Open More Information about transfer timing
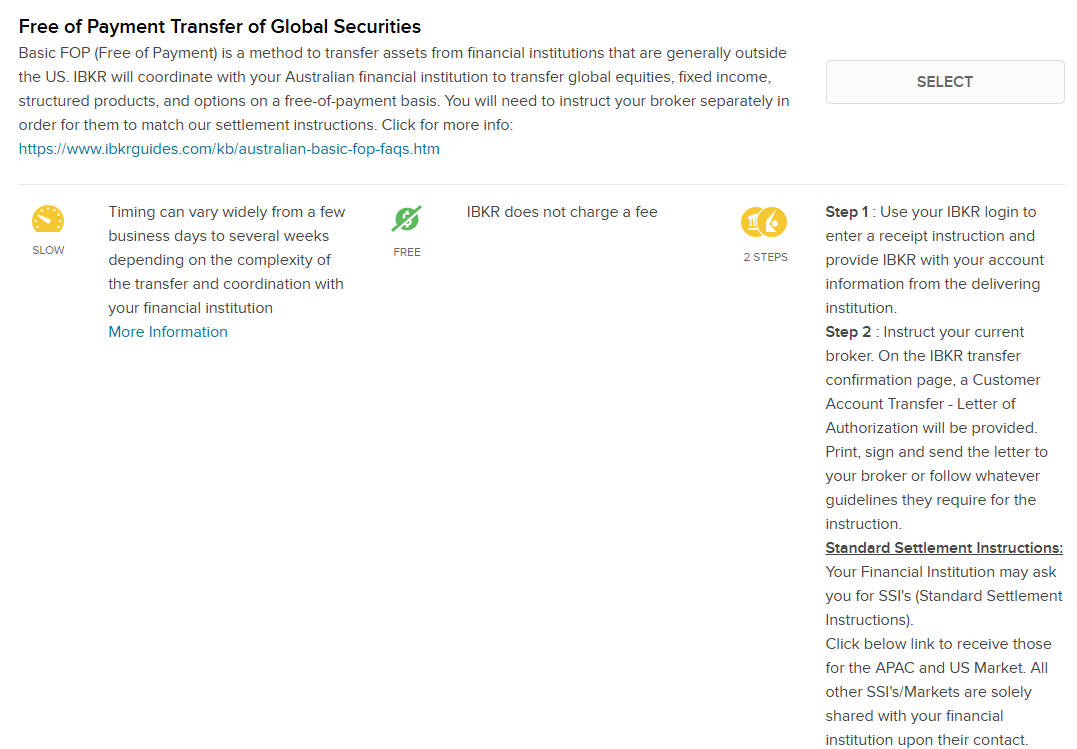 pos(167,331)
